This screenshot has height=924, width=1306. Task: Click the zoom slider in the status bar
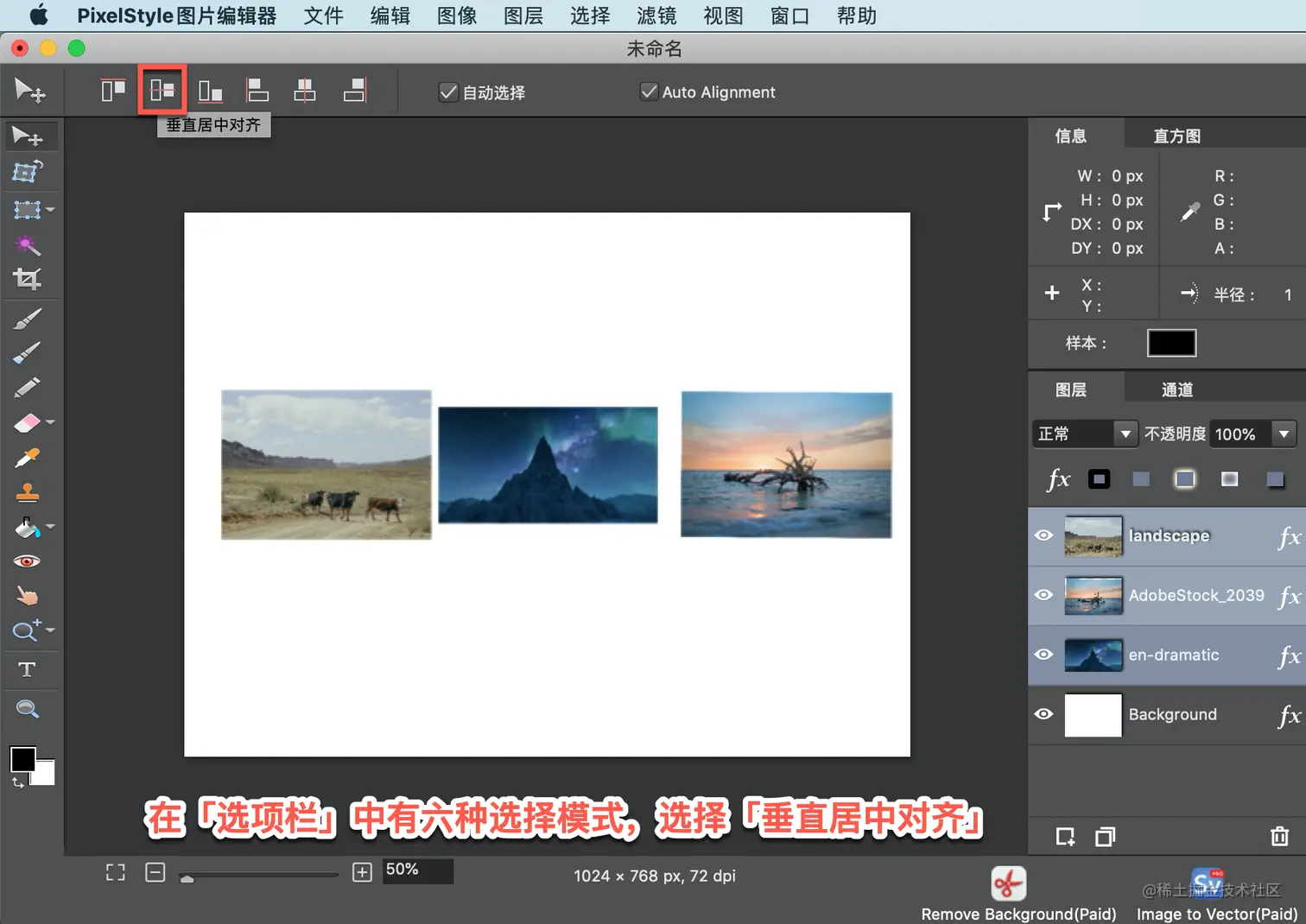click(258, 876)
